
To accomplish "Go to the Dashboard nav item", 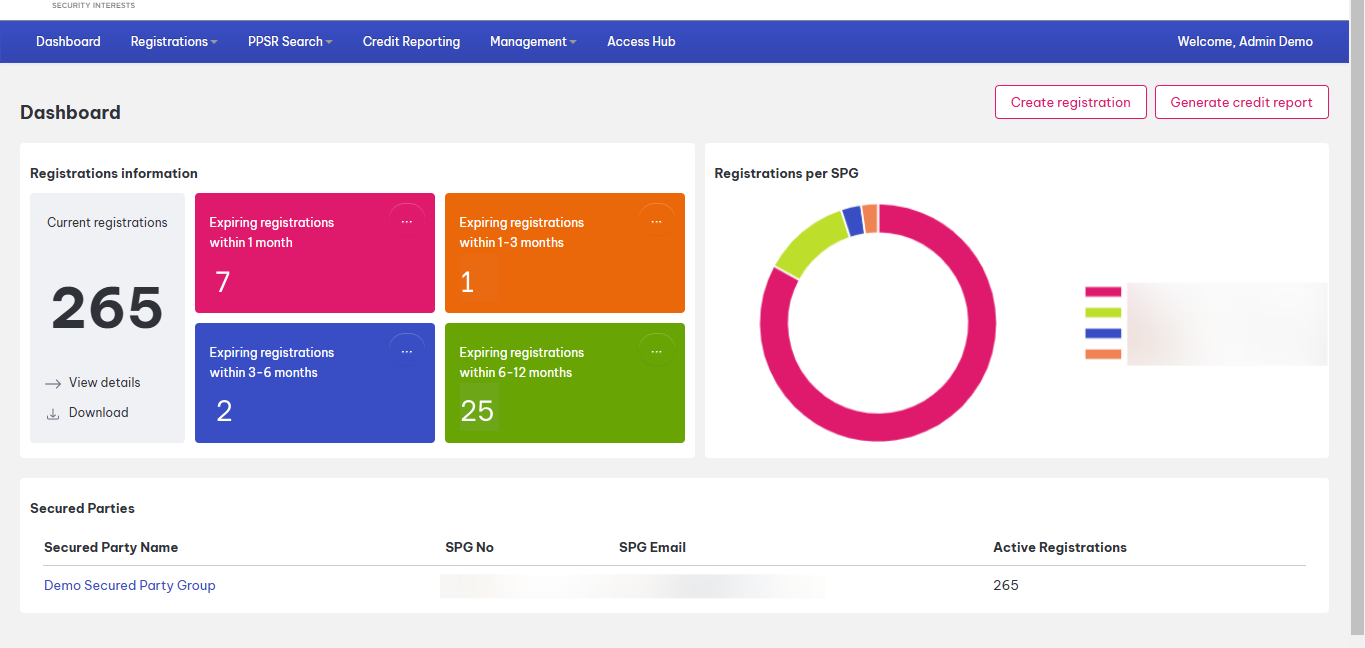I will [x=68, y=42].
